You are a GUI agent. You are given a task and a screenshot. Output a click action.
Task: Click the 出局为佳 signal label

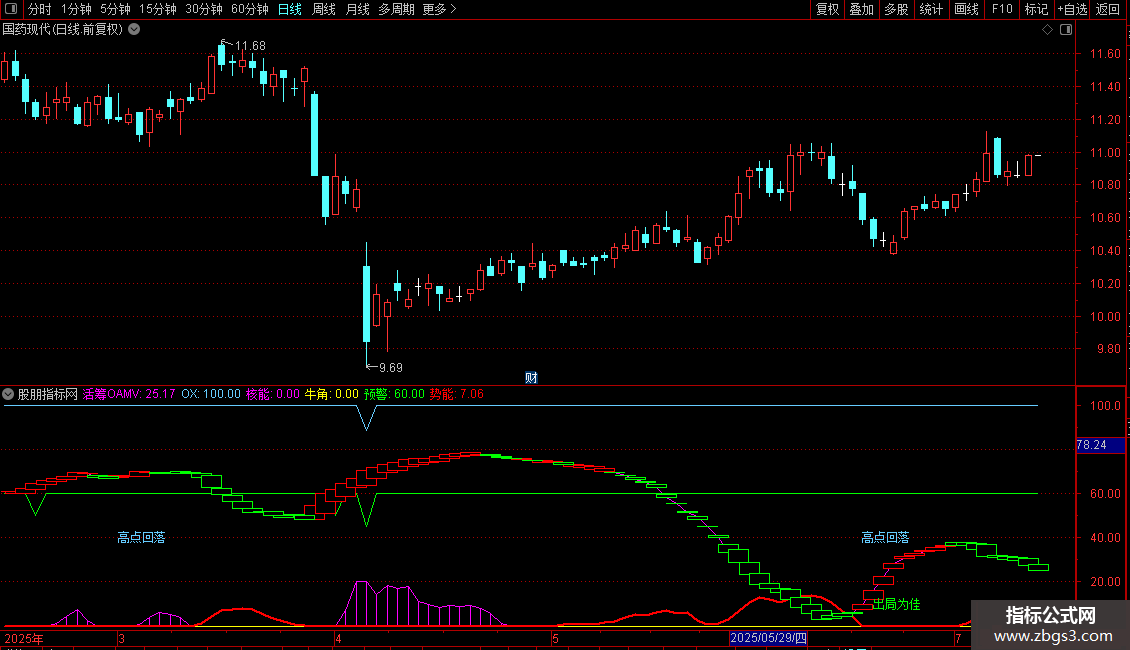[897, 604]
